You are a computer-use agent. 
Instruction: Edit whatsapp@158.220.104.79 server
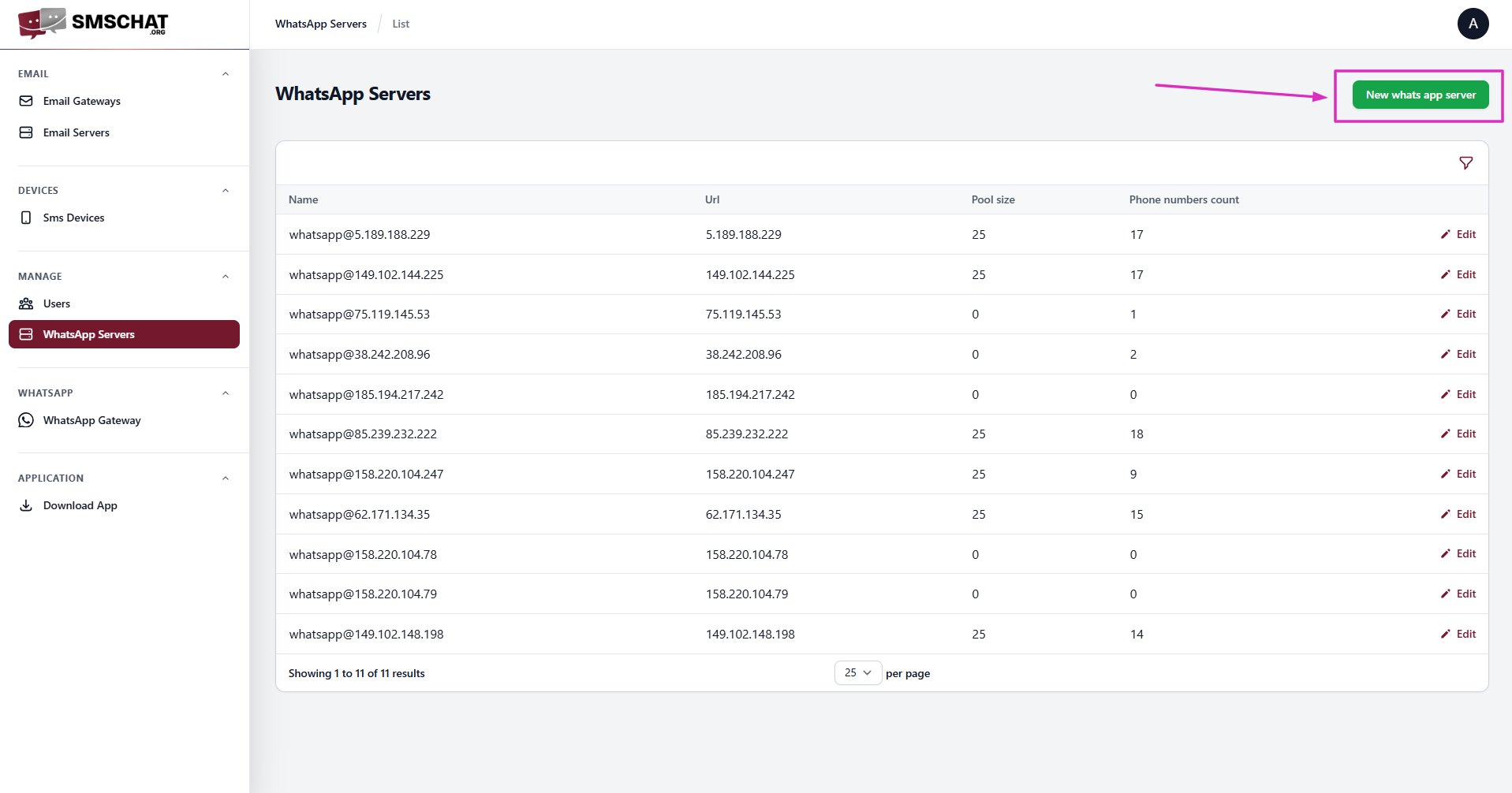(1458, 594)
